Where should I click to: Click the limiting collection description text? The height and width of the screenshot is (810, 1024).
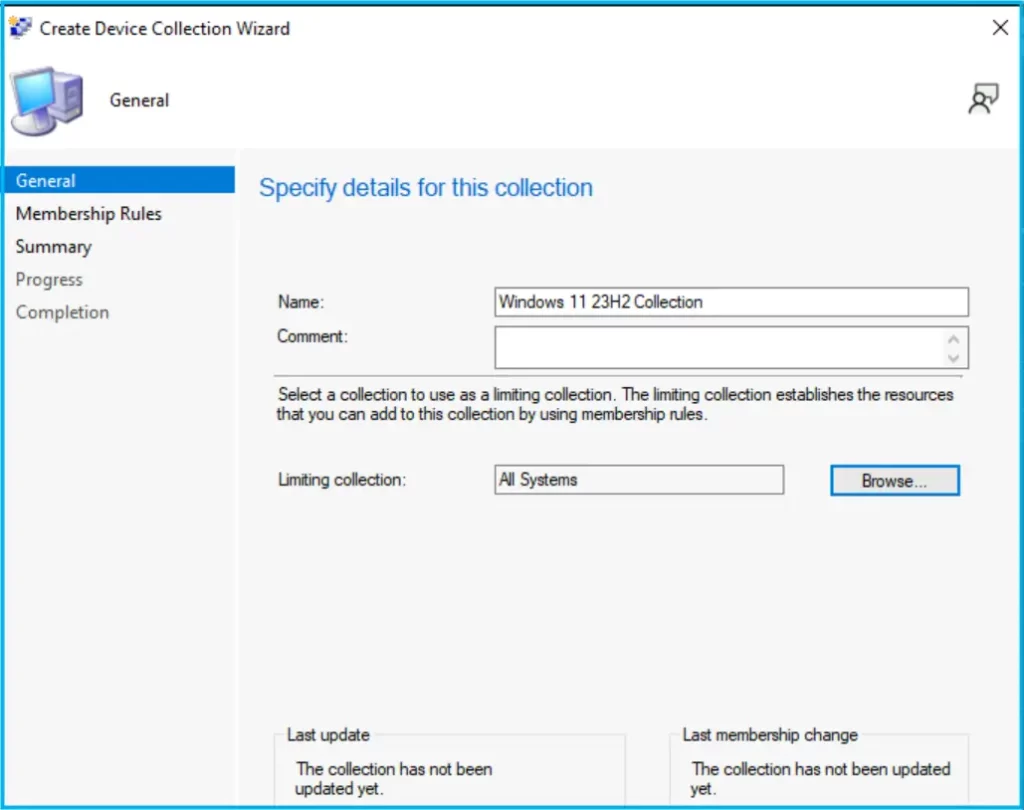(x=615, y=404)
